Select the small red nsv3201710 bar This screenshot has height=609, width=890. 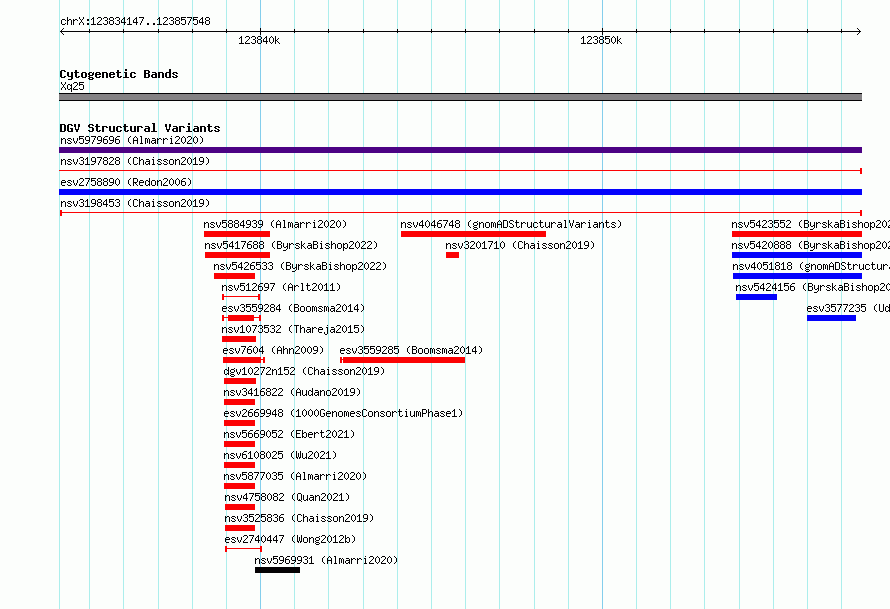[452, 255]
